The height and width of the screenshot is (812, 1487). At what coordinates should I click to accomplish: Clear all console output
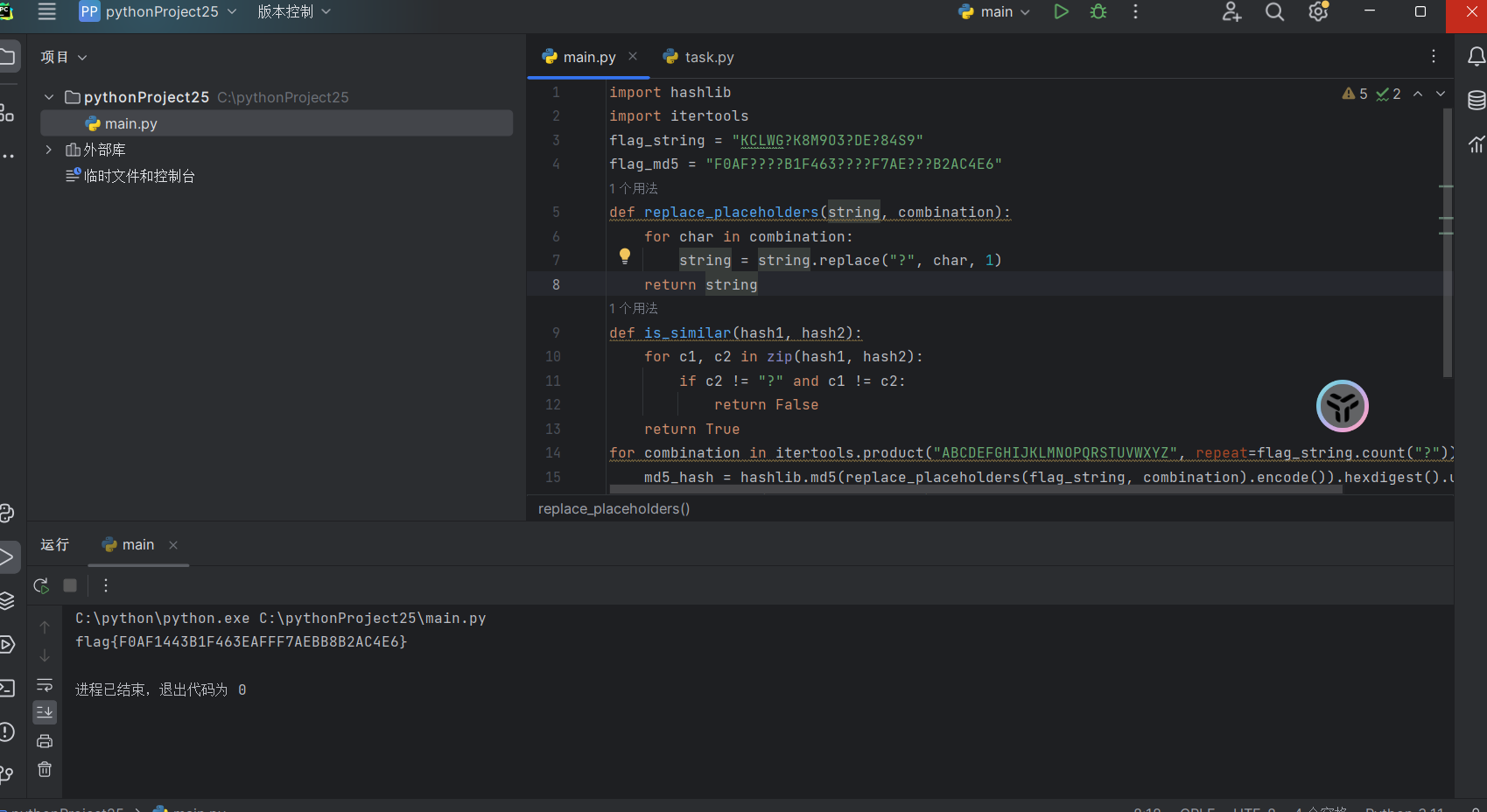pos(45,770)
